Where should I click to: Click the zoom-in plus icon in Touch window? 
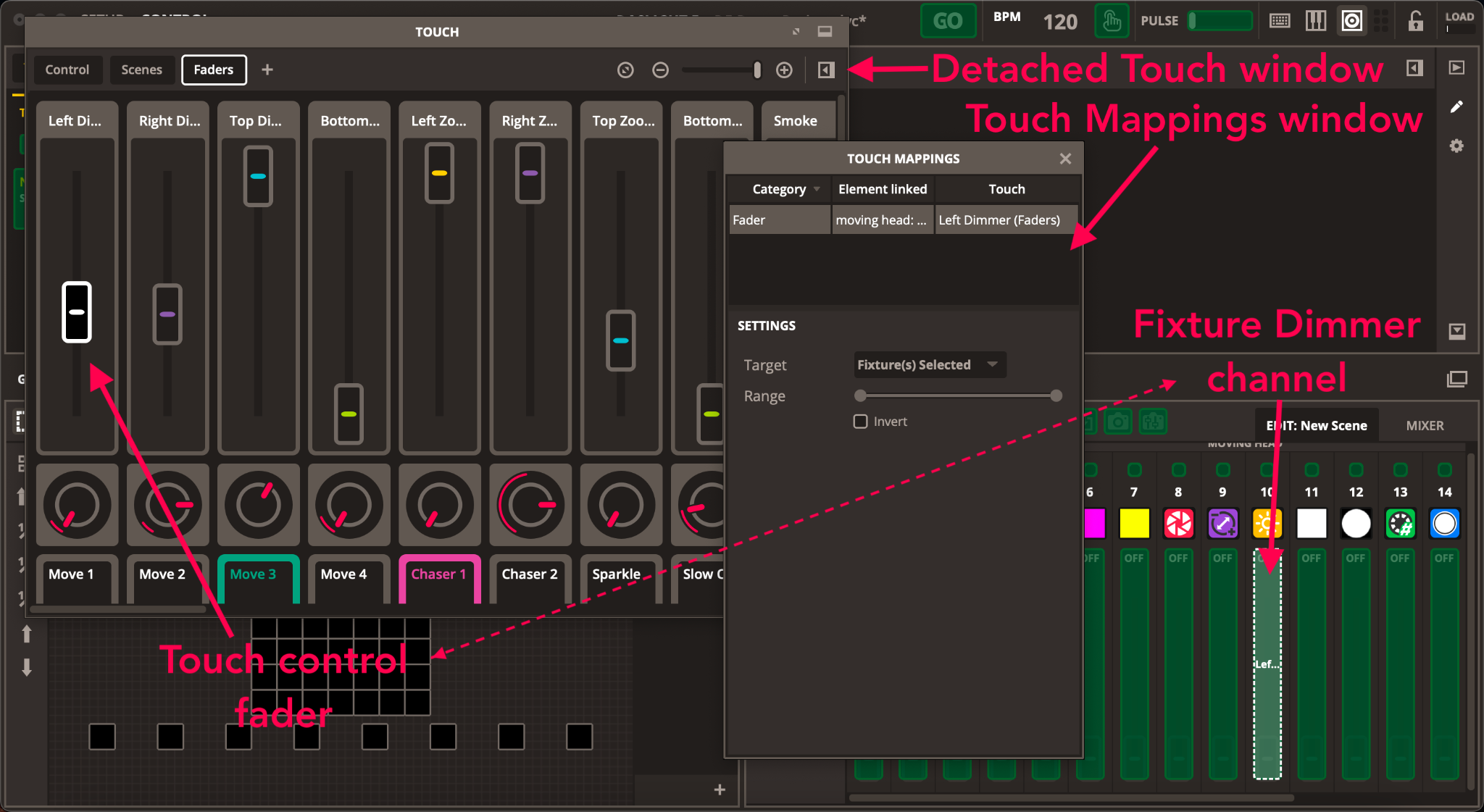tap(784, 70)
